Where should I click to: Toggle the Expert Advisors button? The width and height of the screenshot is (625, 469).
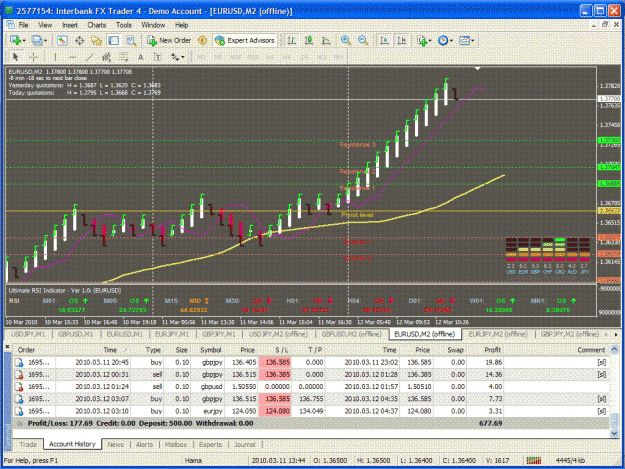pos(245,40)
